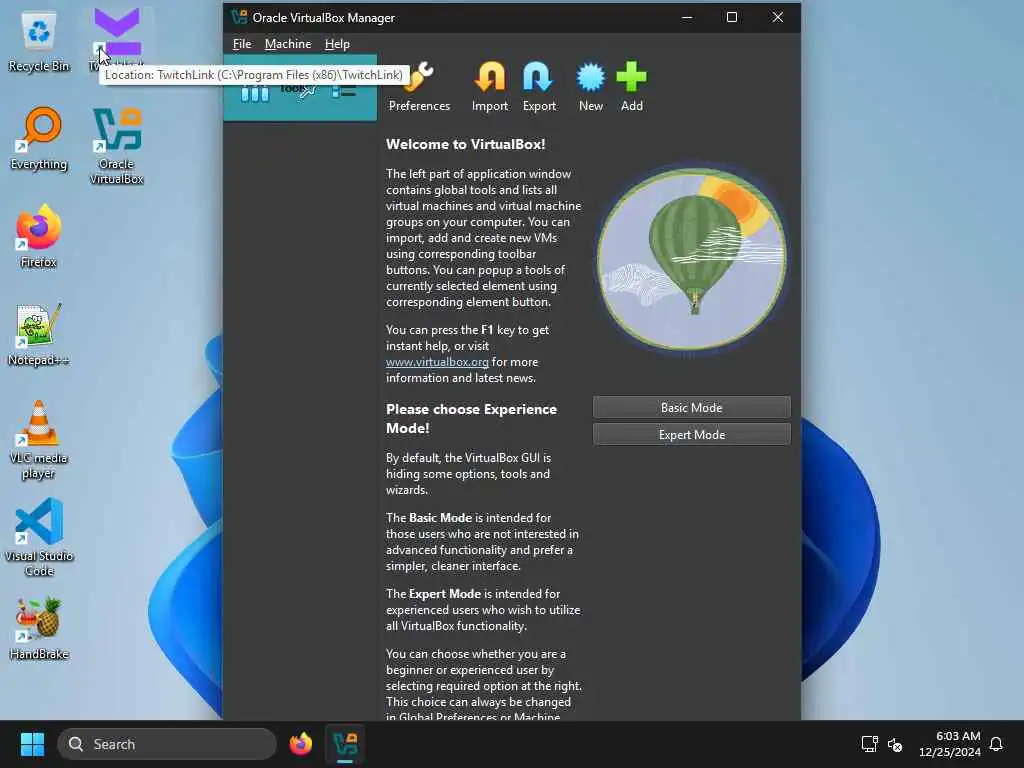Choose Basic Mode experience
This screenshot has width=1024, height=768.
[692, 408]
